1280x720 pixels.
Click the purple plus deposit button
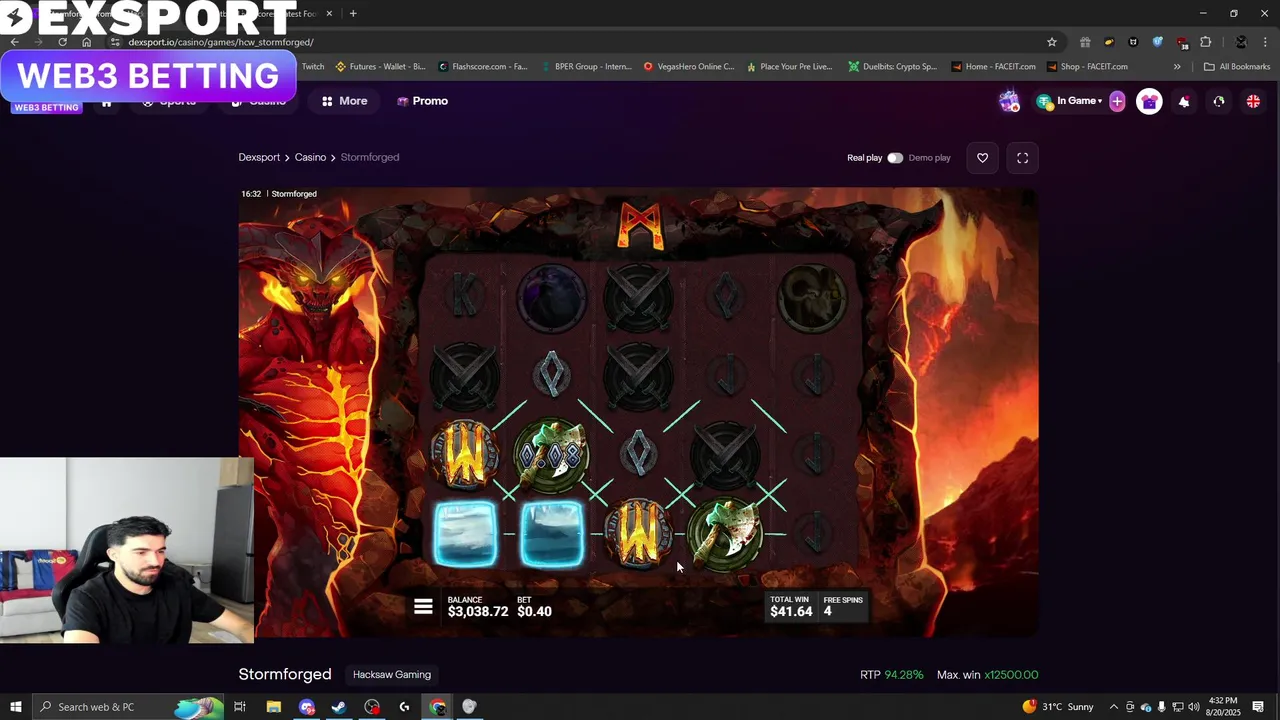[x=1117, y=101]
